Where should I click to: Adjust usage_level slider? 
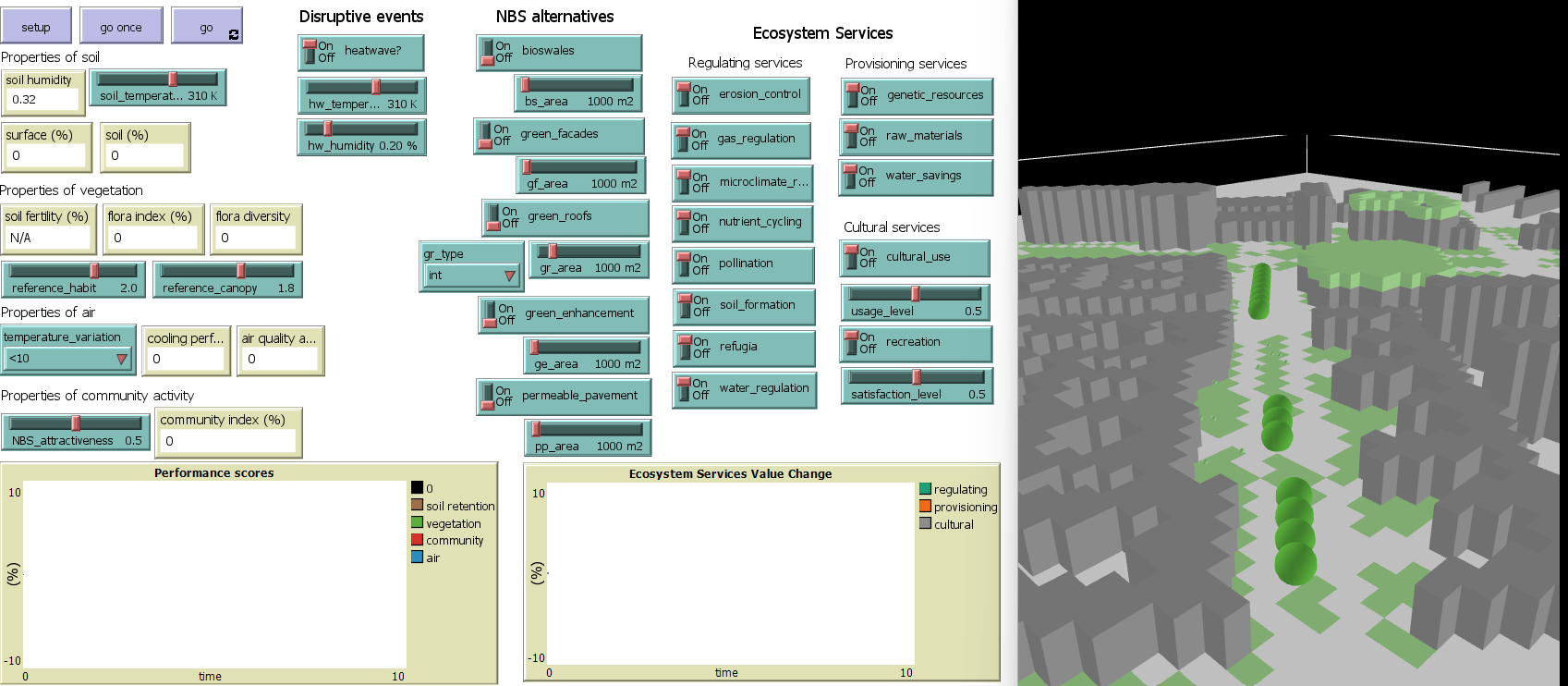pyautogui.click(x=916, y=302)
